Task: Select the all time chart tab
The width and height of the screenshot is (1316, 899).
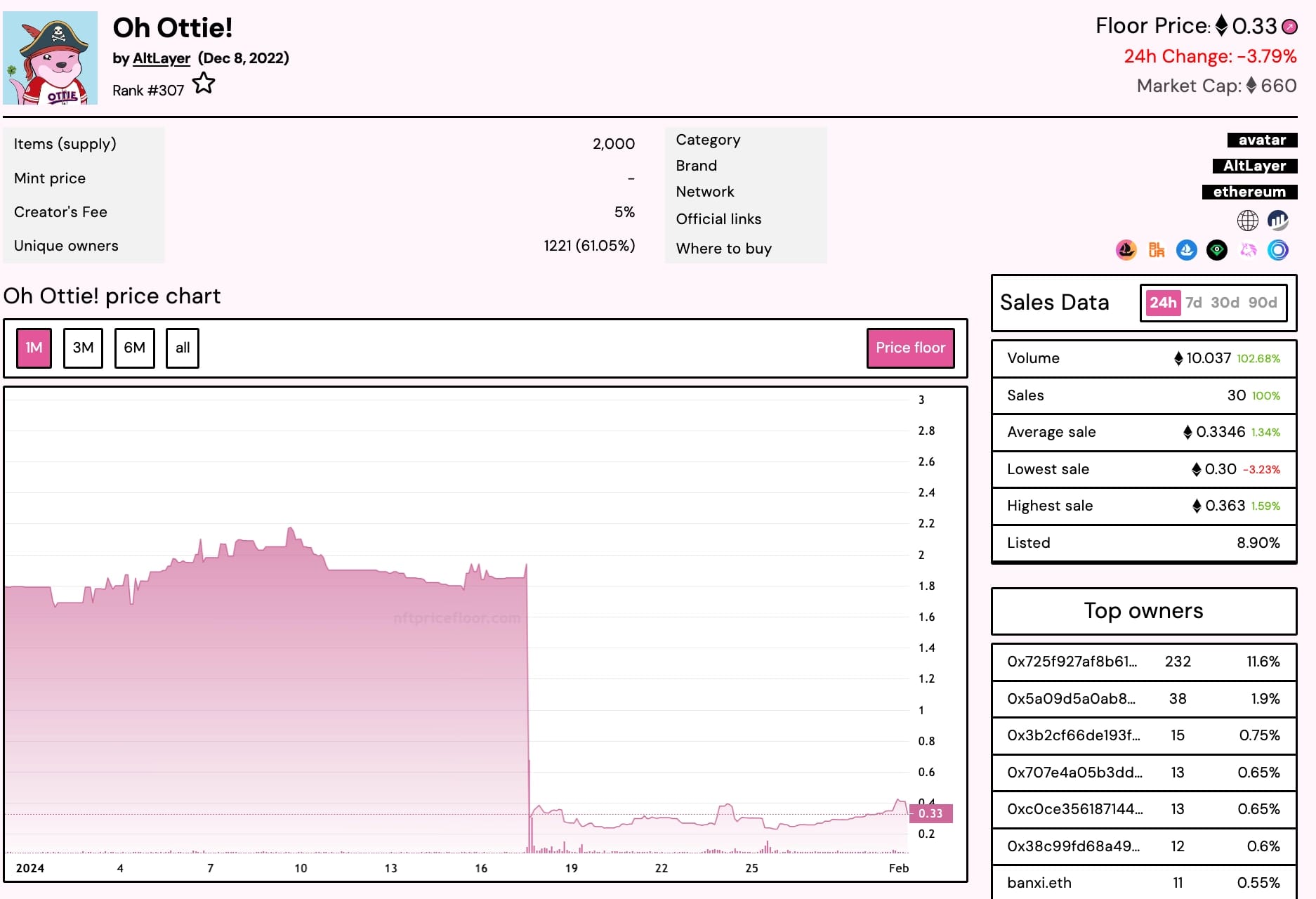Action: pos(182,348)
